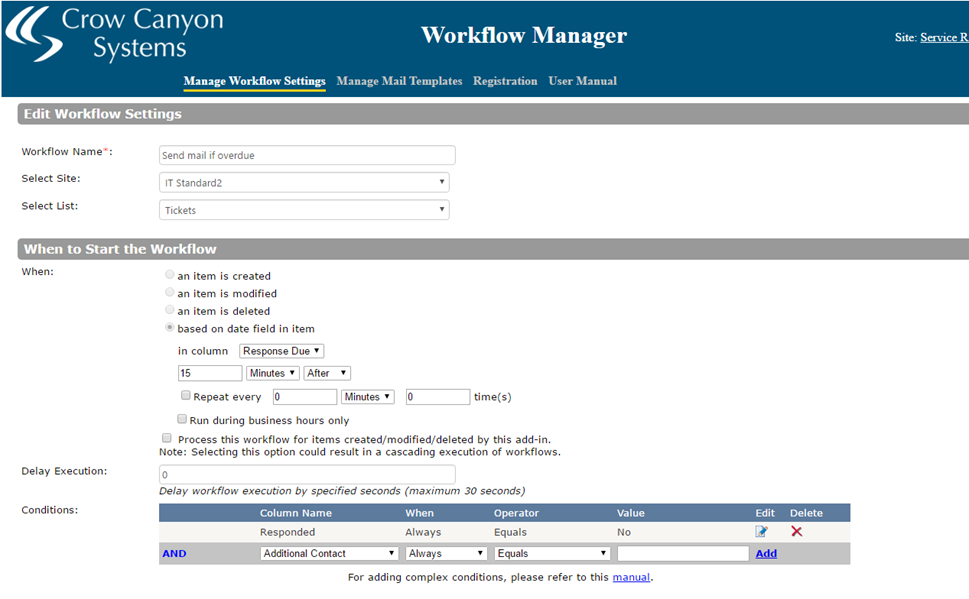Select 'based on date field in item' option

tap(169, 328)
